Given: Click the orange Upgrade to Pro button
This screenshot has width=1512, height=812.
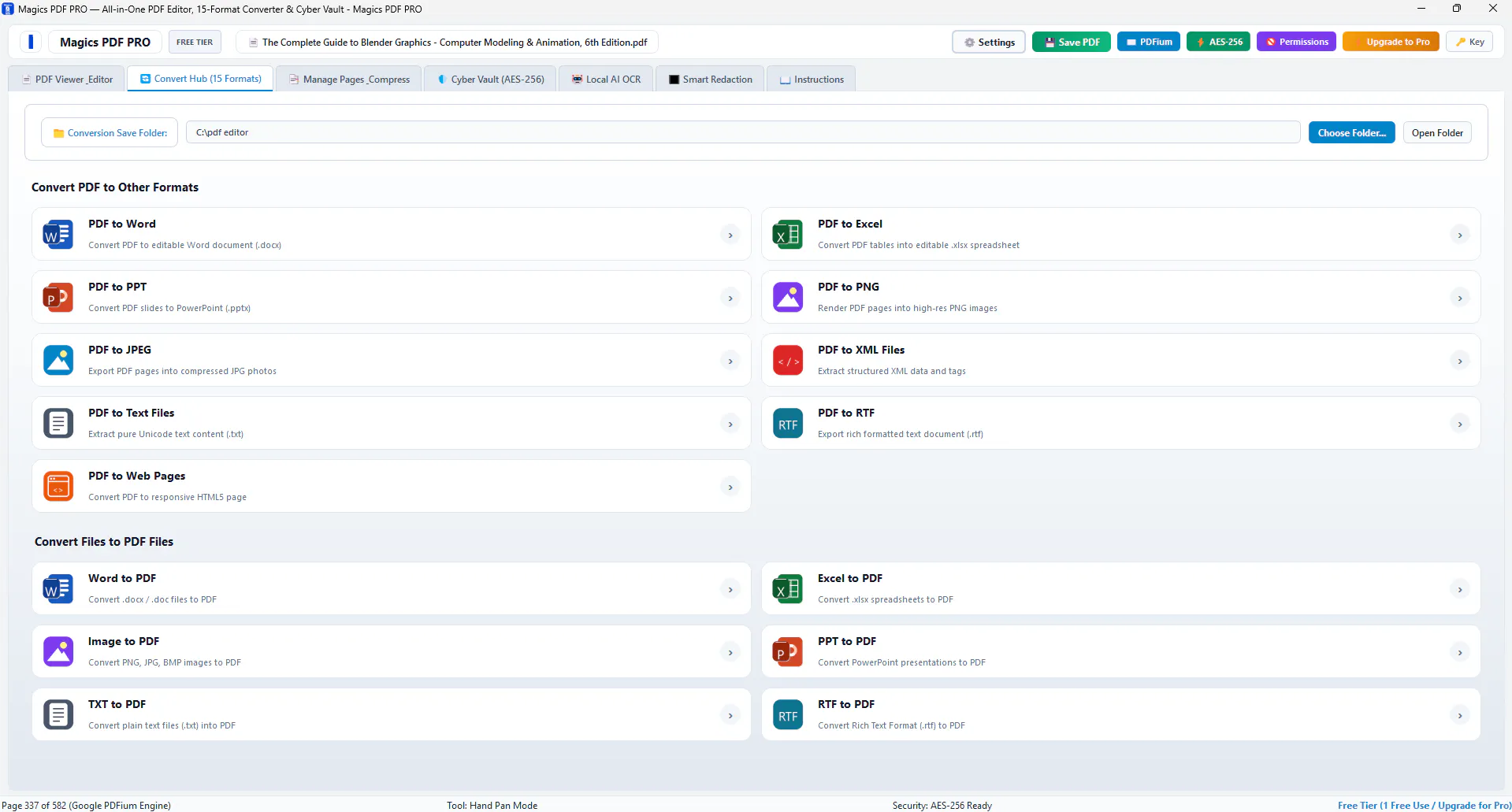Looking at the screenshot, I should tap(1391, 42).
